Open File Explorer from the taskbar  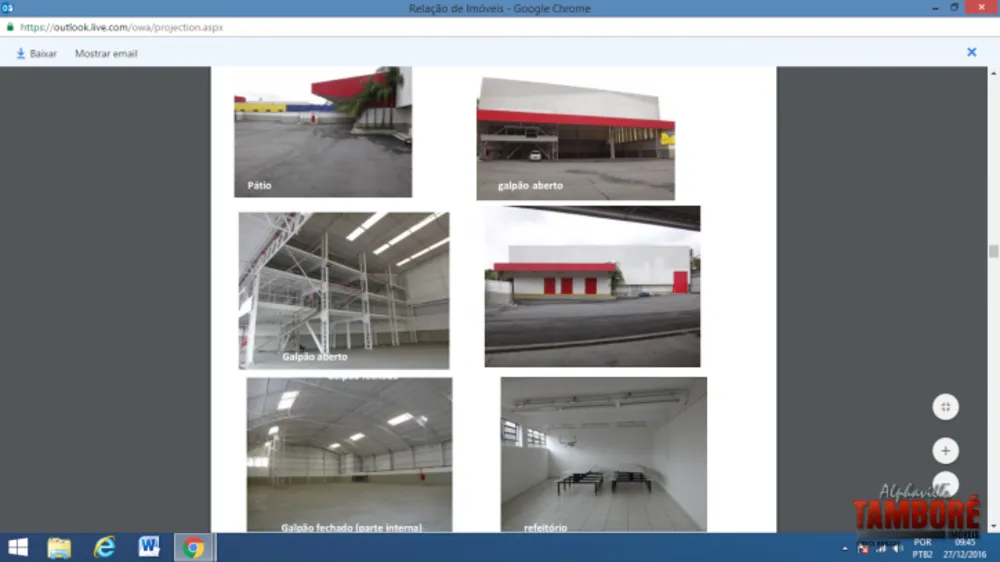point(59,547)
